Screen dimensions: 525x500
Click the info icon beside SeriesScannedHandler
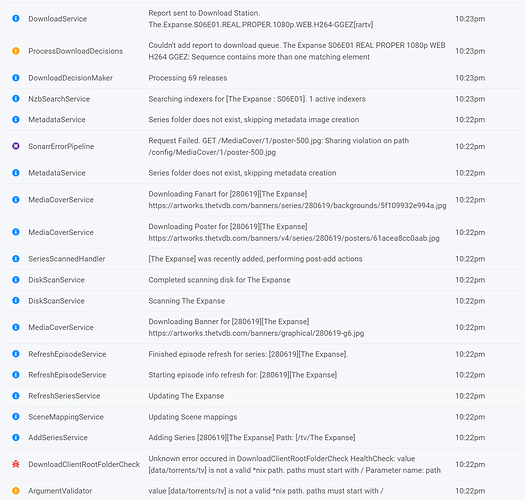coord(16,259)
